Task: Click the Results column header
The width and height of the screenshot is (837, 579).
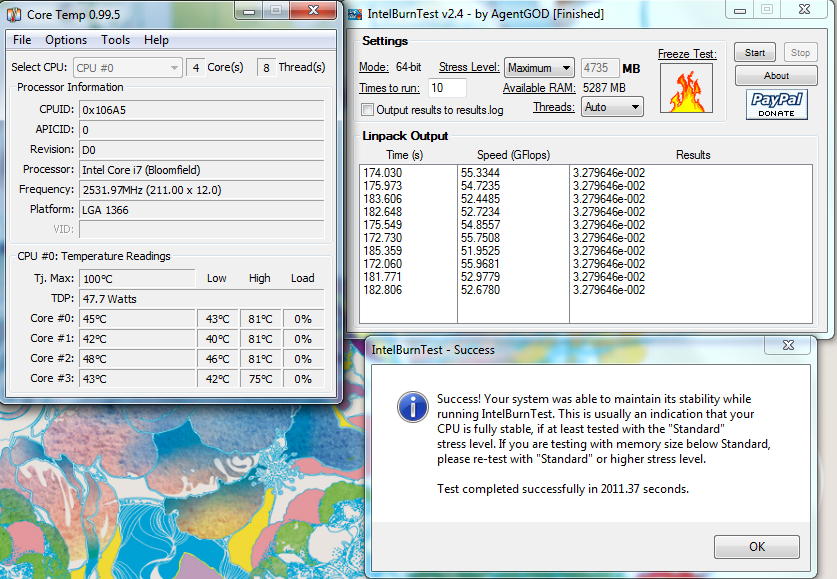Action: pos(693,155)
